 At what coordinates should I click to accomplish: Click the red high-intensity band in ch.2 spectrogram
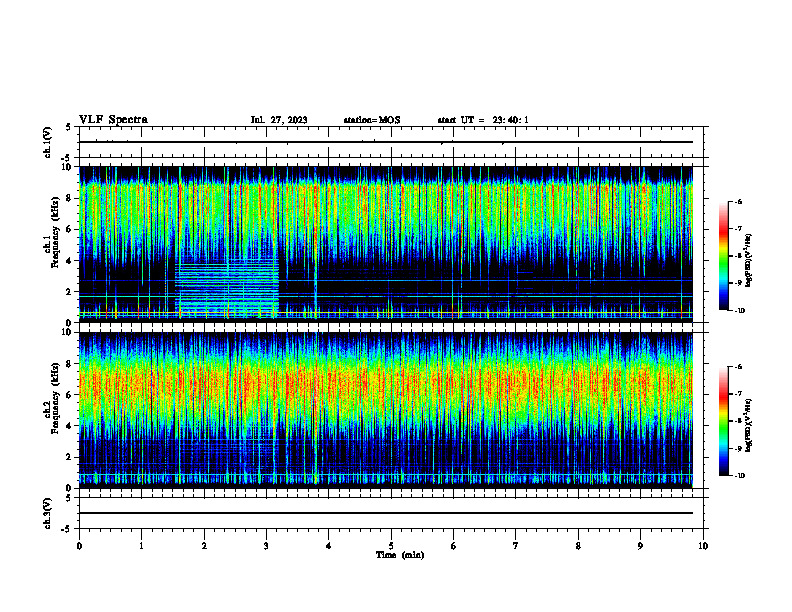pyautogui.click(x=386, y=384)
